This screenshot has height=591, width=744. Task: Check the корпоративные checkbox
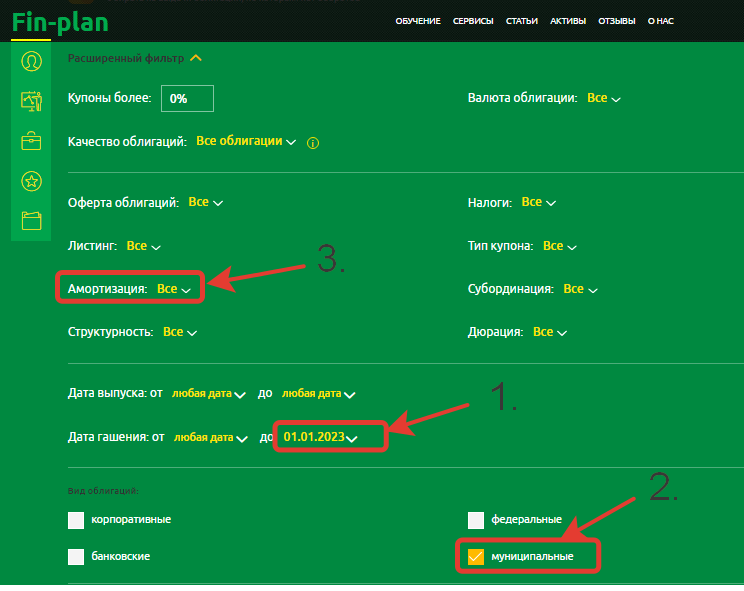pos(76,520)
